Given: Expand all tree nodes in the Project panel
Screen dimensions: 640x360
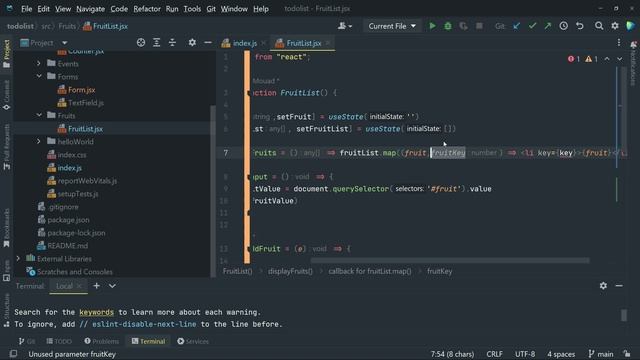Looking at the screenshot, I should click(x=157, y=42).
